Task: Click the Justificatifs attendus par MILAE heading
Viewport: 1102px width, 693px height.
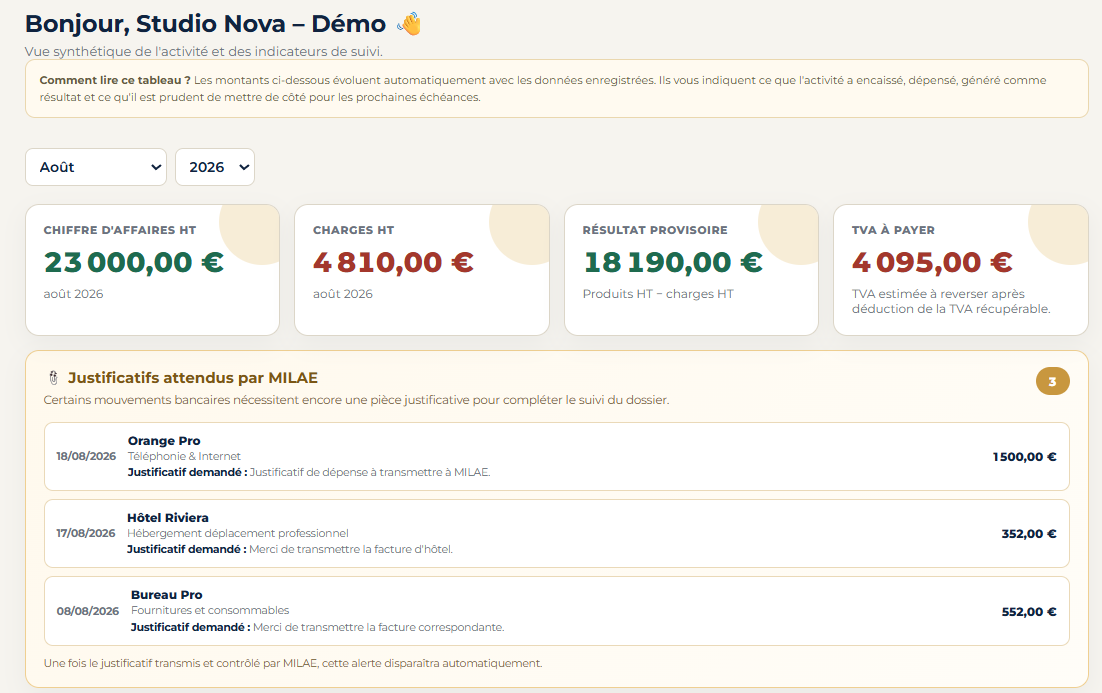Action: point(193,378)
